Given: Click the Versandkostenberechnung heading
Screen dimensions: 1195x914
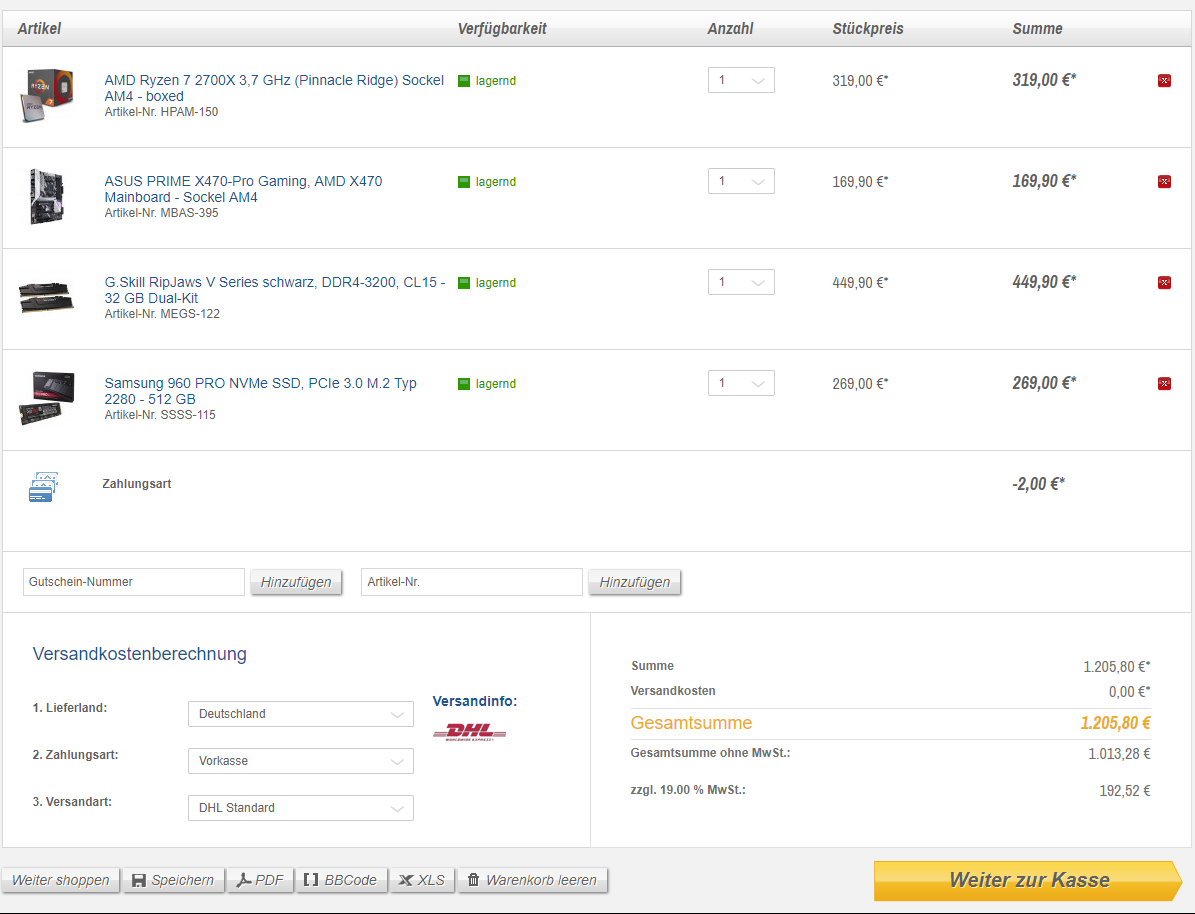Looking at the screenshot, I should (x=139, y=654).
